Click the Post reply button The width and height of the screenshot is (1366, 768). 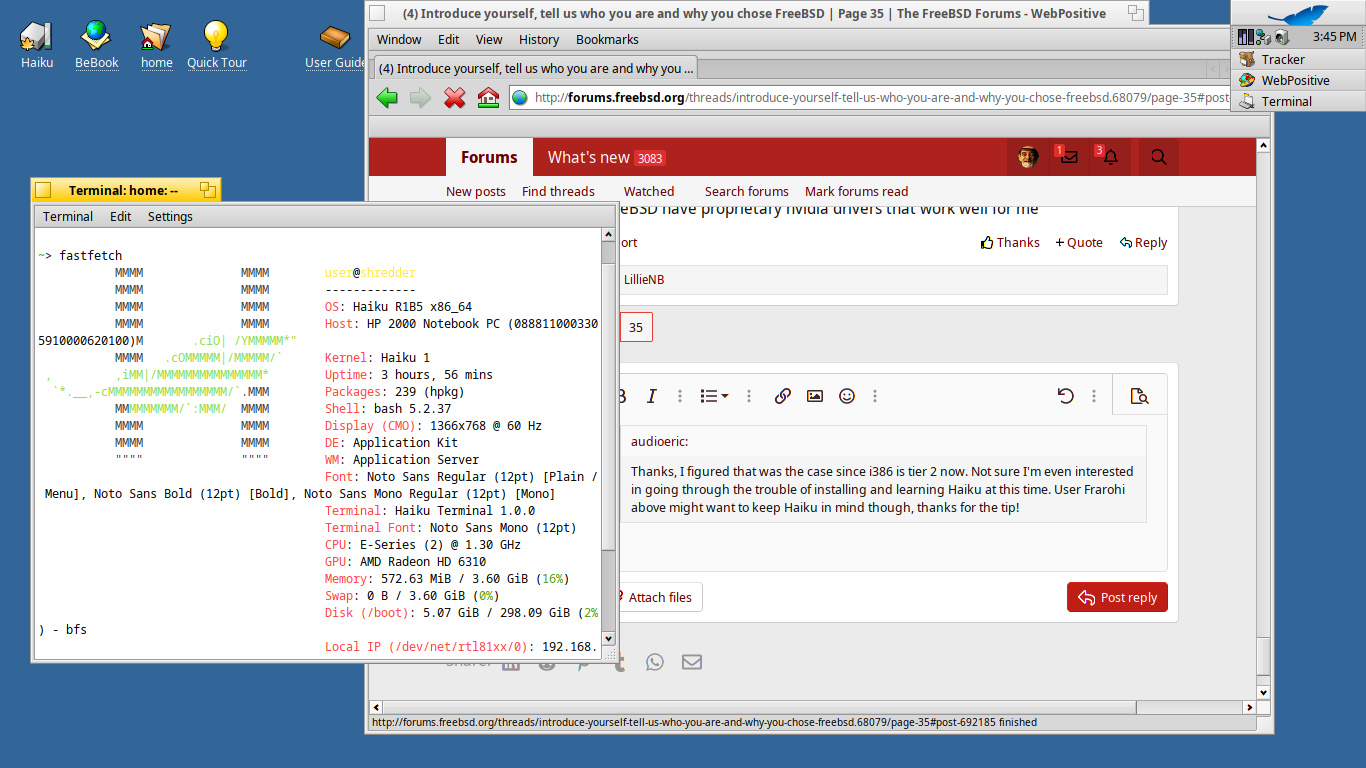pyautogui.click(x=1117, y=598)
